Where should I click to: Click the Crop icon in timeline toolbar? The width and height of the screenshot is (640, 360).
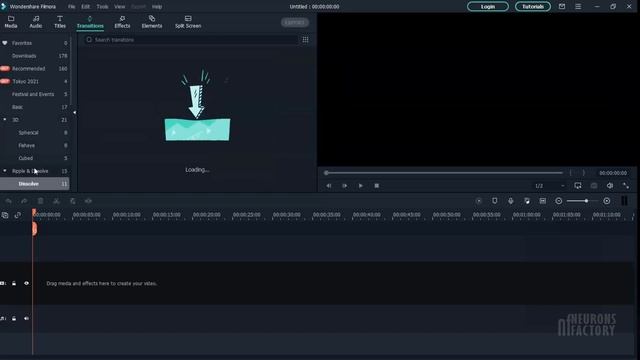(x=73, y=201)
